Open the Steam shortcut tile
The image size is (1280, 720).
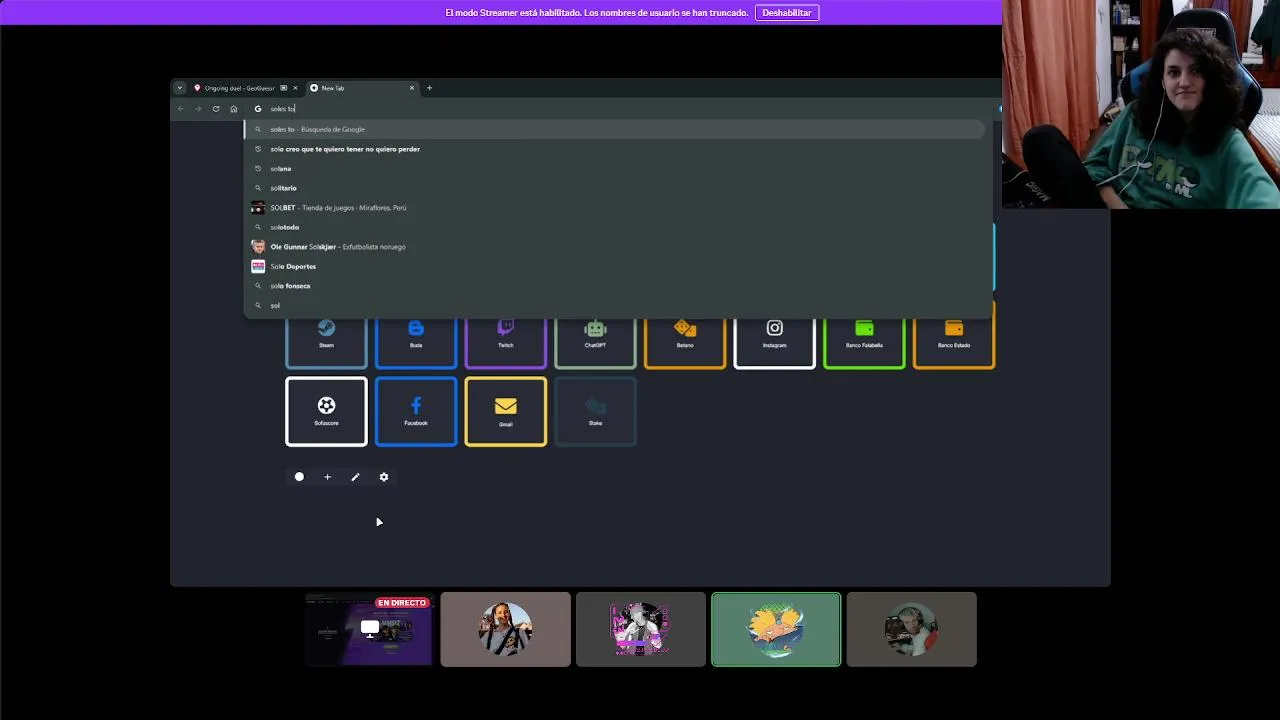[x=326, y=341]
